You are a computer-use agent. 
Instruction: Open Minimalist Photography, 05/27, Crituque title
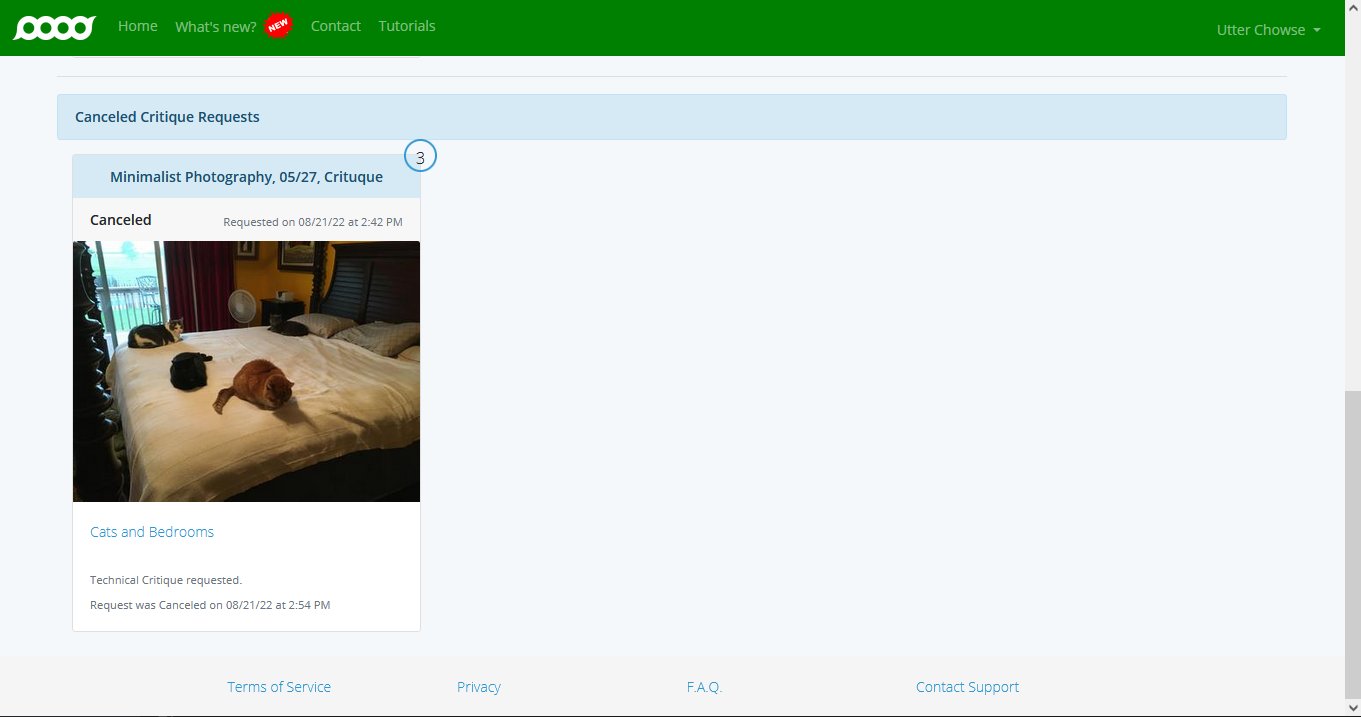click(x=246, y=177)
